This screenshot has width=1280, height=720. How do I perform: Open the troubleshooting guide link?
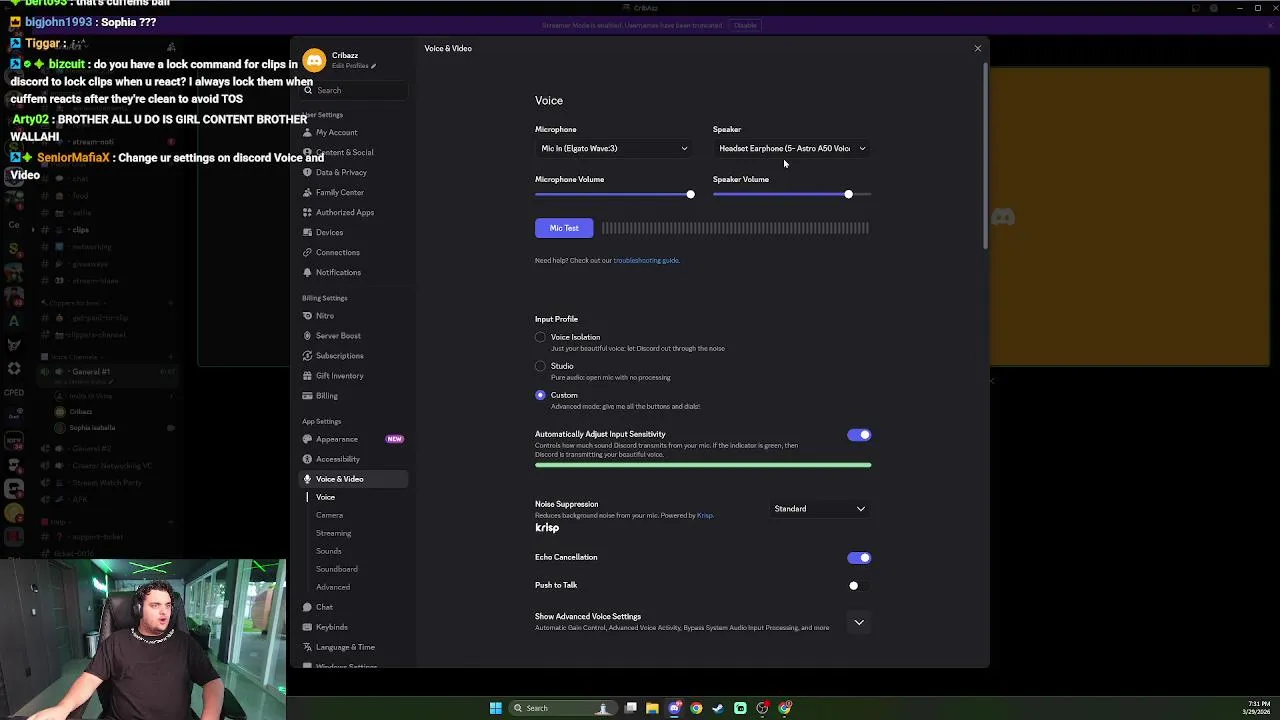point(646,260)
